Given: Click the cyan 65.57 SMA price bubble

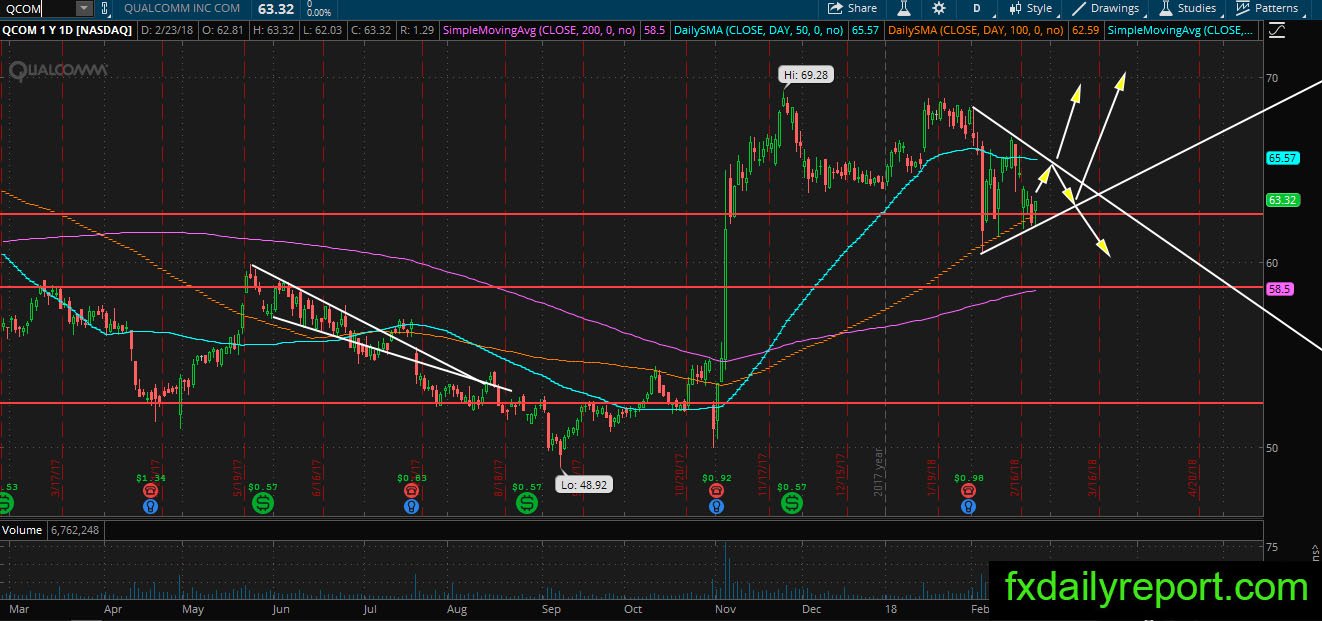Looking at the screenshot, I should (1282, 158).
